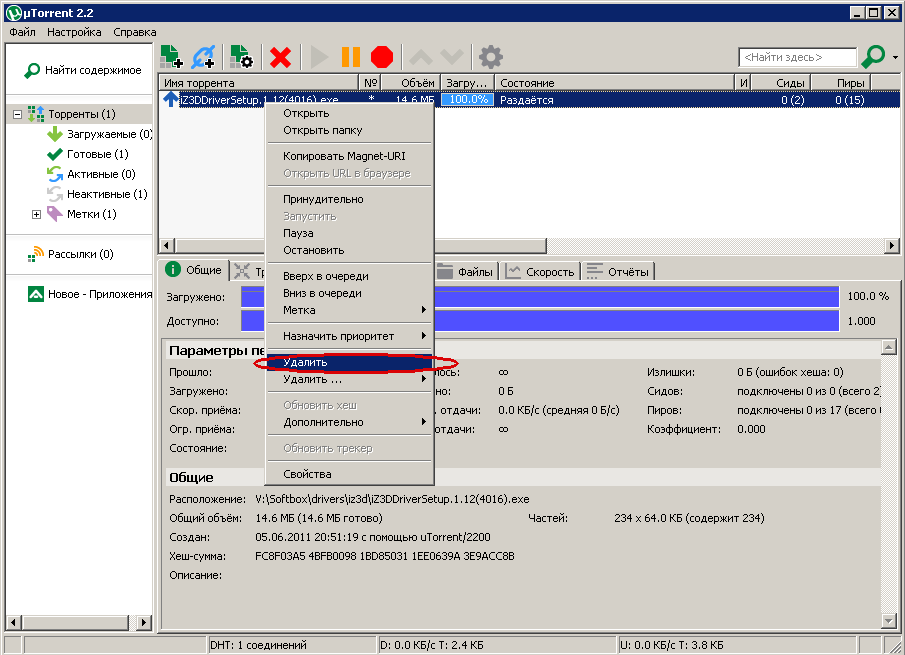Click the Найти здесь search field

(x=797, y=58)
